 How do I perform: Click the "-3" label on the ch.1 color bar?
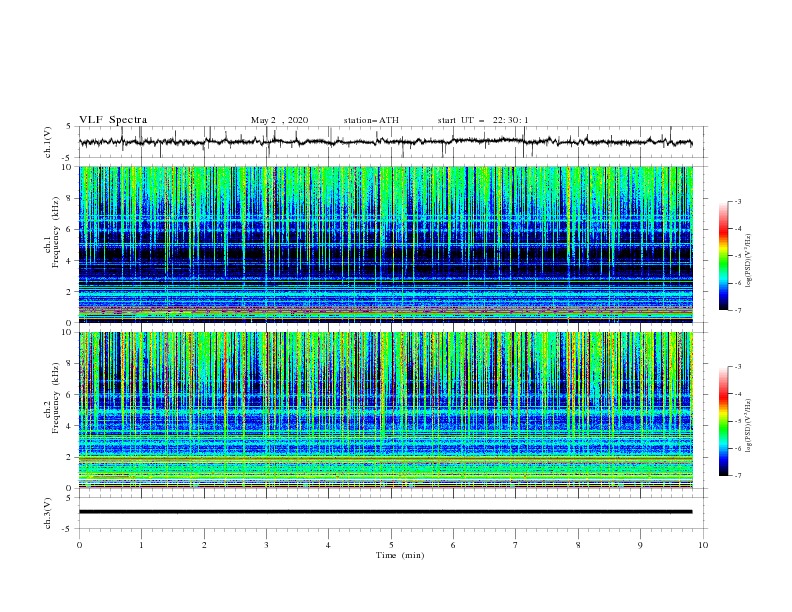click(737, 201)
